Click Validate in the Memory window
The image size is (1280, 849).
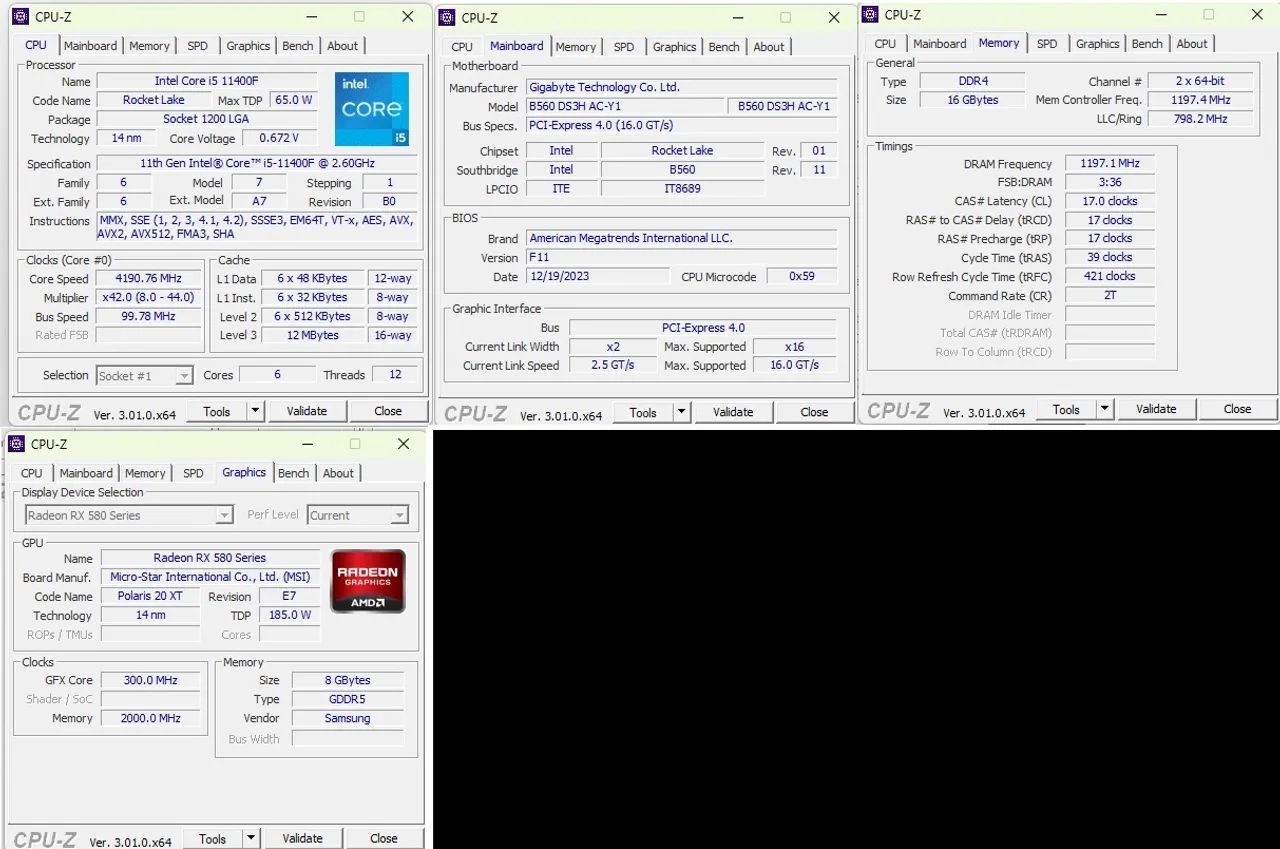pos(1156,409)
